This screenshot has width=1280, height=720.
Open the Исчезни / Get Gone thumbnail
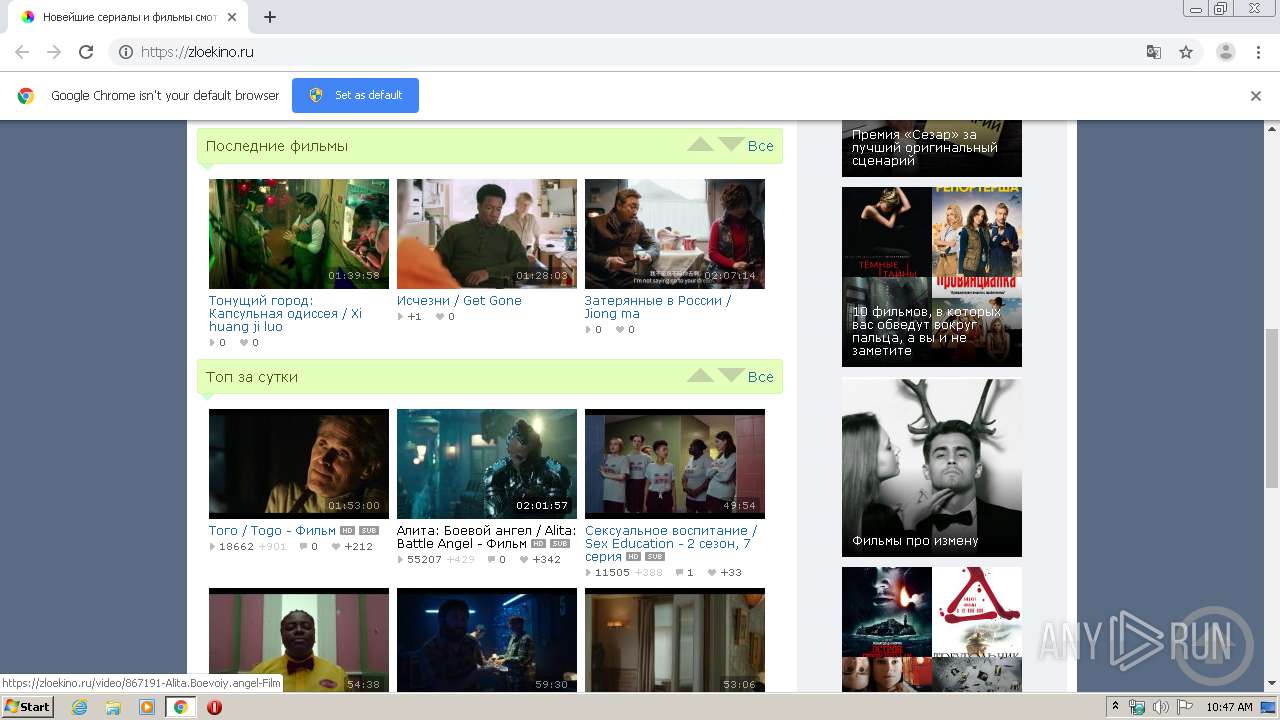click(487, 234)
